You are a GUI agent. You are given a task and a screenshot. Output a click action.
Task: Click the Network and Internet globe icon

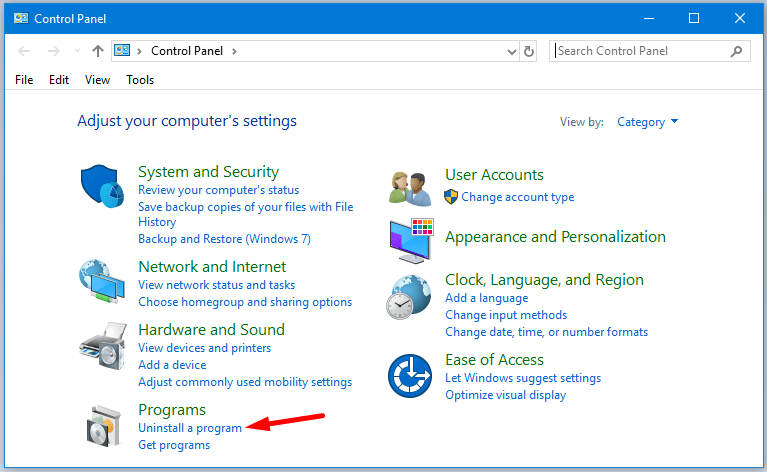(103, 281)
